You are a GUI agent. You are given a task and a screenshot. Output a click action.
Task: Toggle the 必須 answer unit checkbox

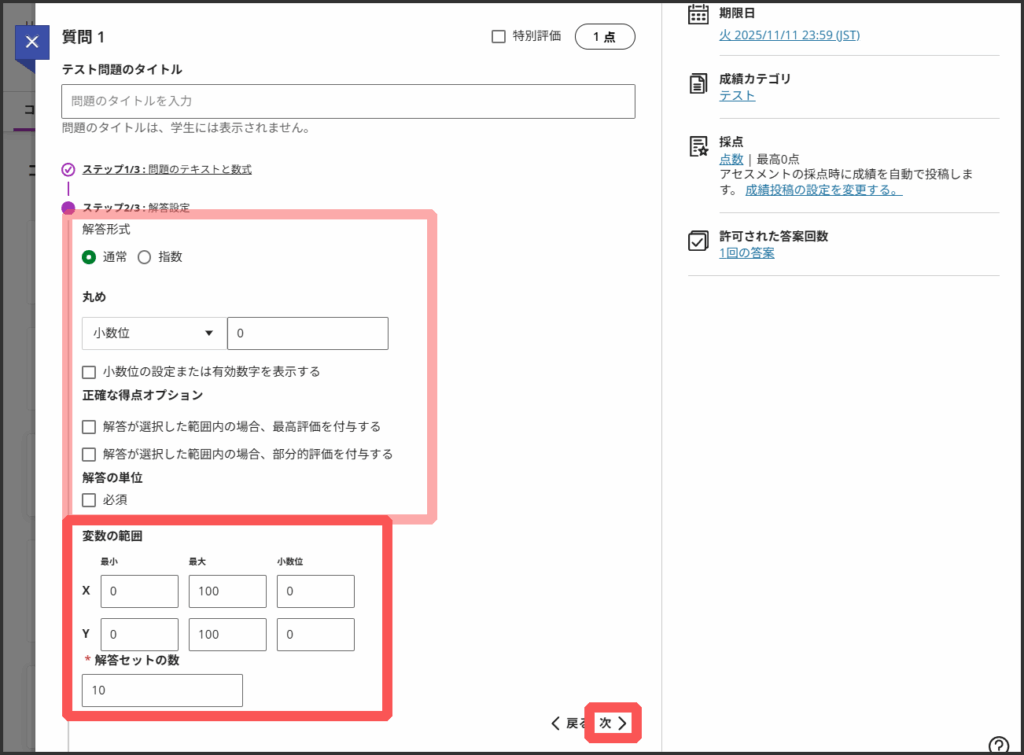(90, 499)
